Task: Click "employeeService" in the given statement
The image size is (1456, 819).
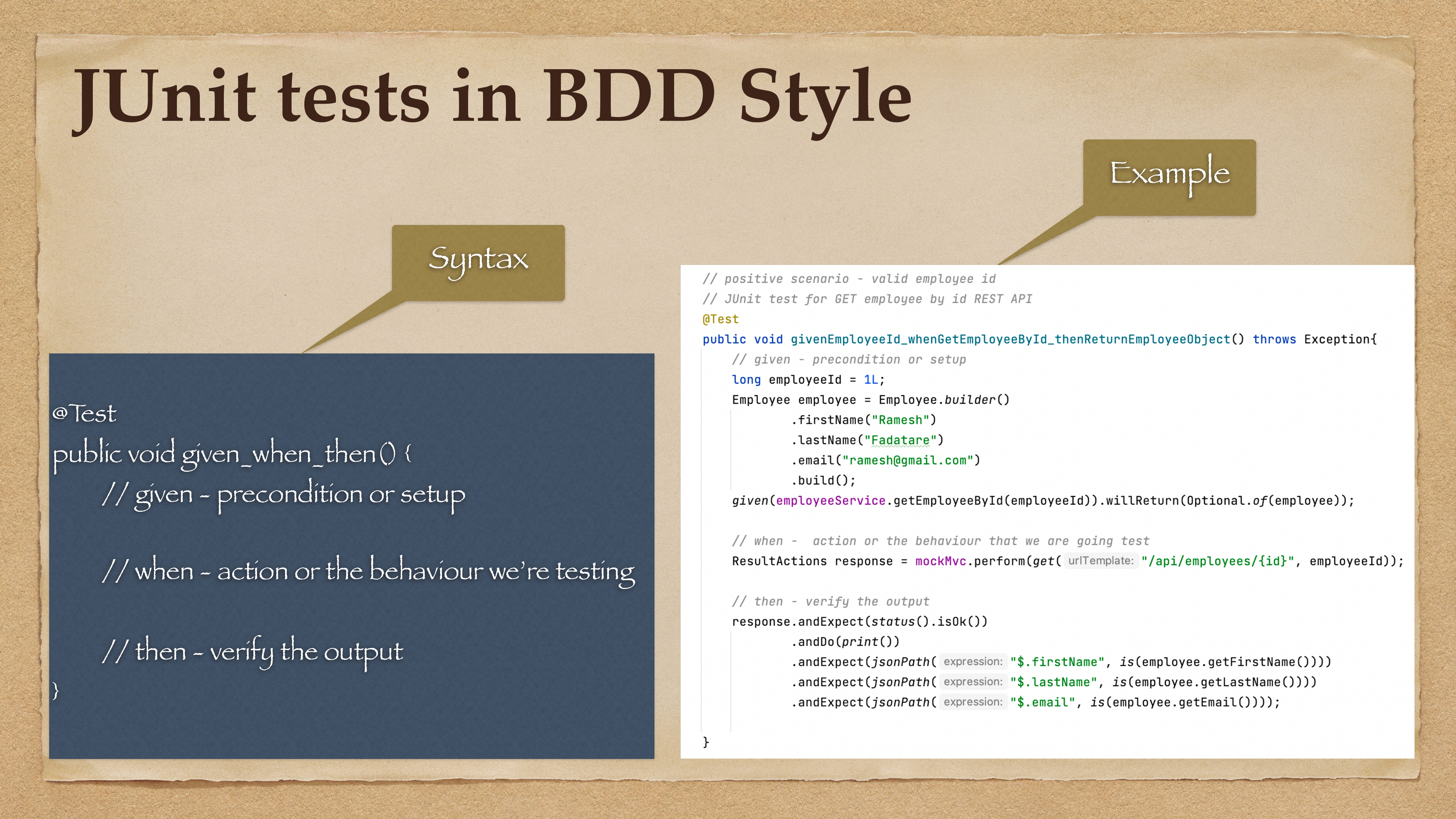Action: click(x=830, y=501)
